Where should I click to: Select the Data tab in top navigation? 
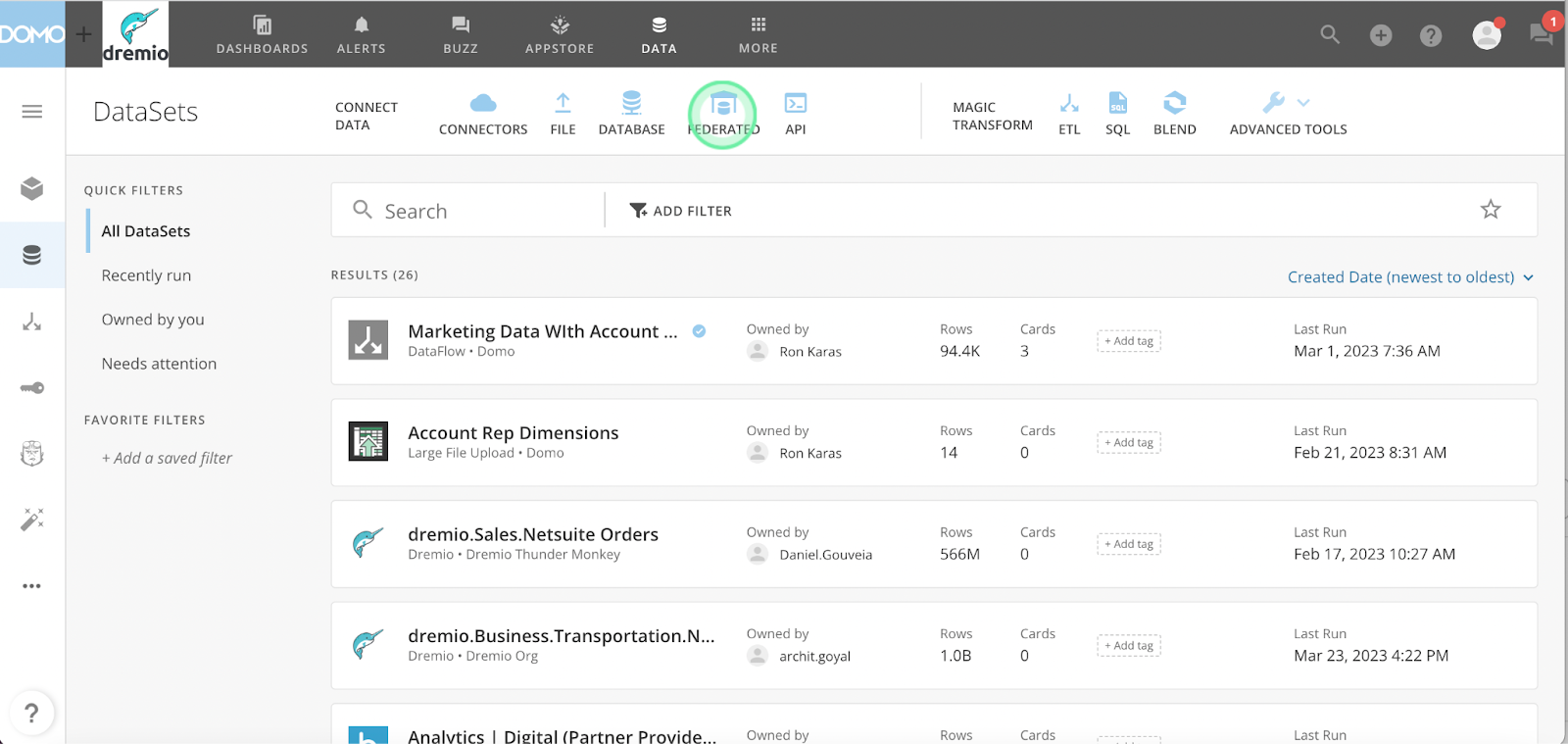[660, 34]
